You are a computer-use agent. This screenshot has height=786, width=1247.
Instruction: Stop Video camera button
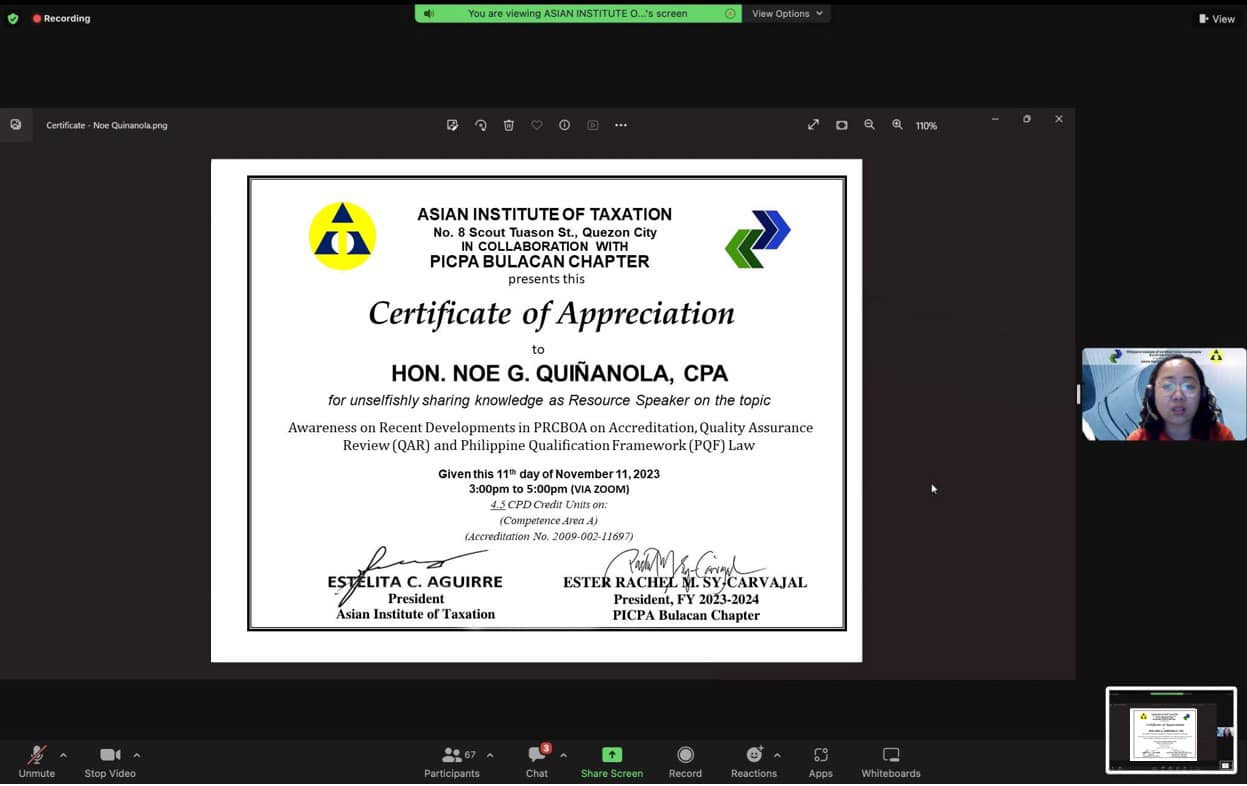point(110,761)
